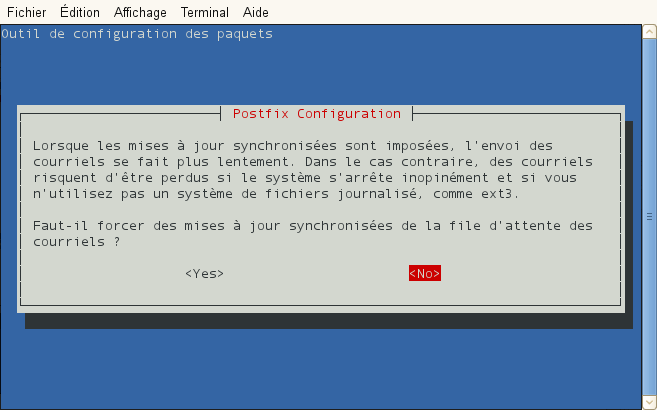657x410 pixels.
Task: Open the Terminal menu
Action: pyautogui.click(x=204, y=12)
